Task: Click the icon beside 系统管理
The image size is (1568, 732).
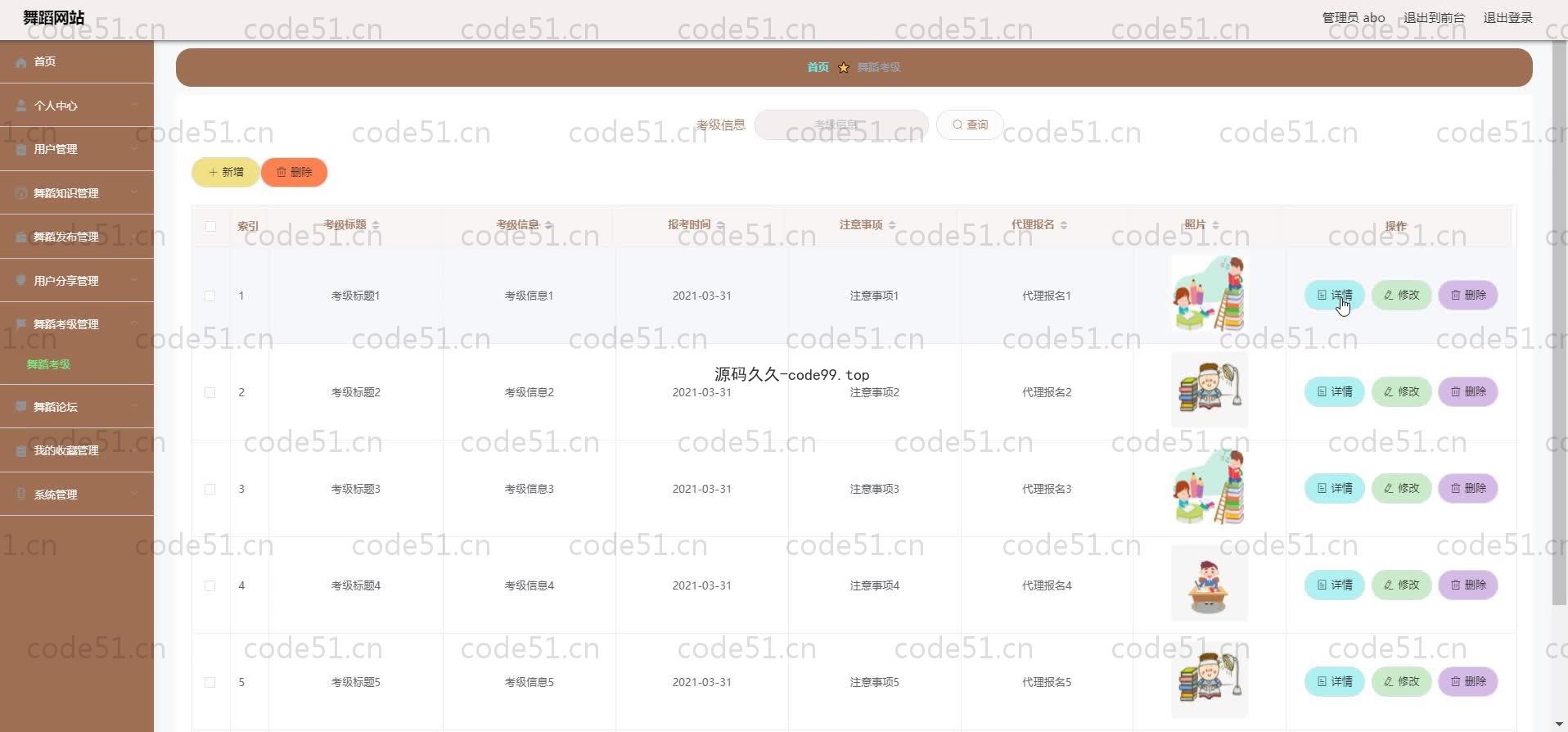Action: click(21, 494)
